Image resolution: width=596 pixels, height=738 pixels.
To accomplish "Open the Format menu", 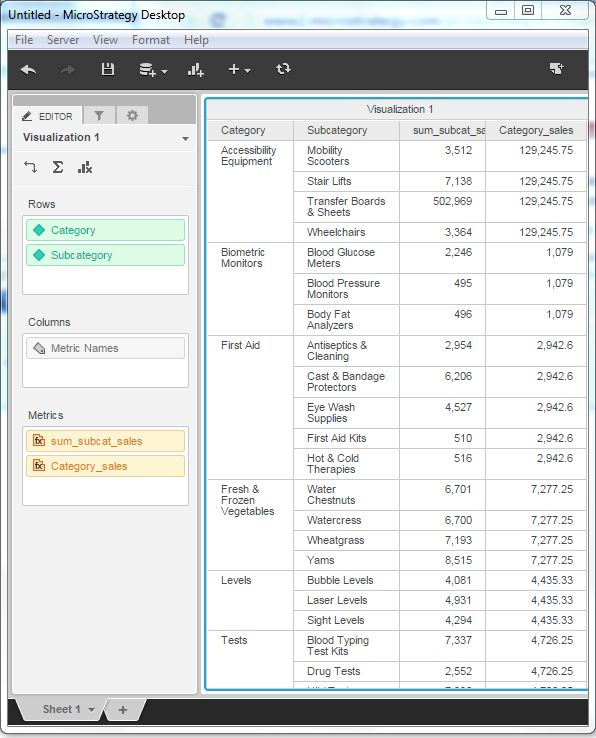I will [x=151, y=40].
